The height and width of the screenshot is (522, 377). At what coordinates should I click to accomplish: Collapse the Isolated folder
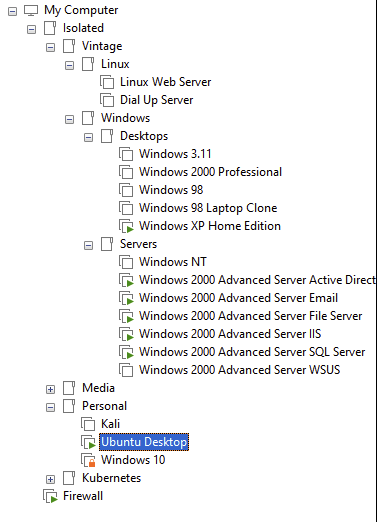[x=31, y=30]
